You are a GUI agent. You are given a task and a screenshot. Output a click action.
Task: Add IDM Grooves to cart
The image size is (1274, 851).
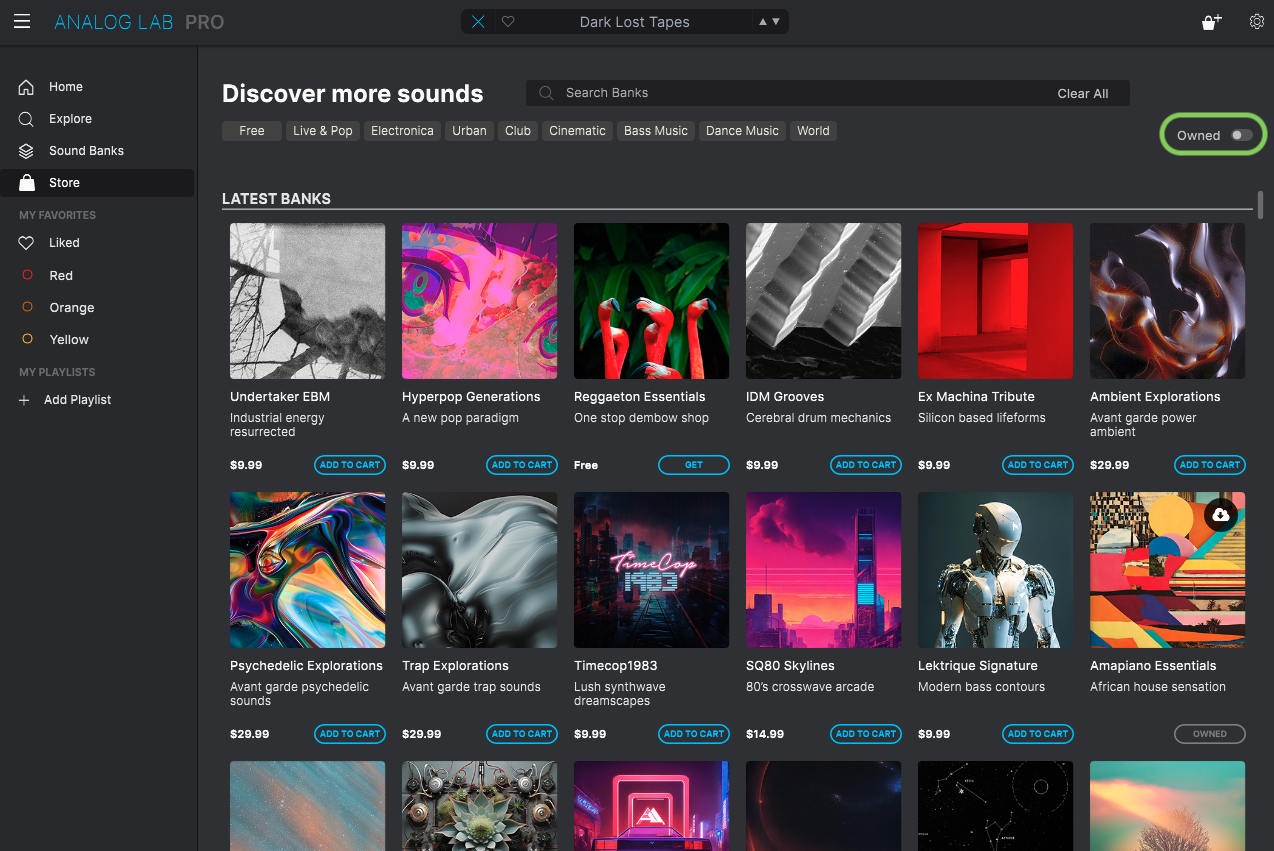pos(866,465)
